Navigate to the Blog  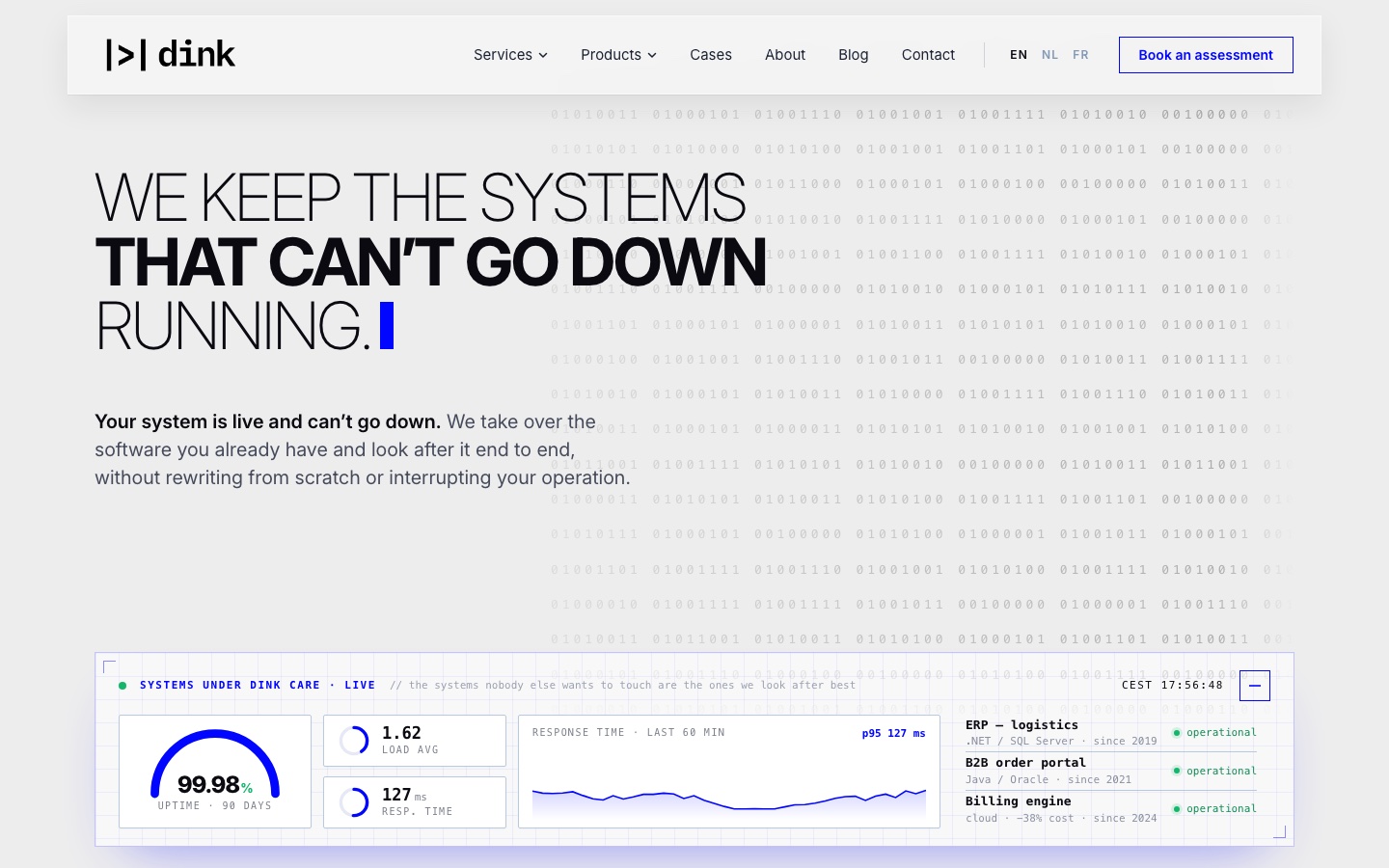pyautogui.click(x=854, y=55)
